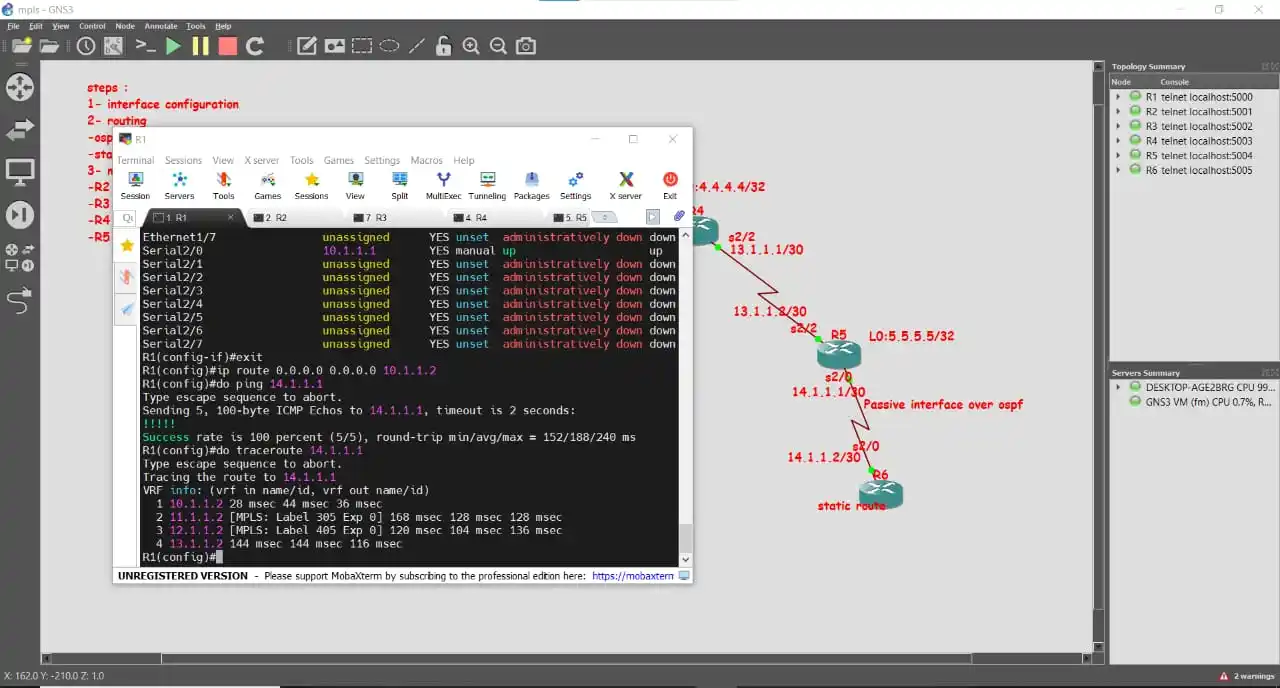This screenshot has width=1280, height=688.
Task: Expand R3 node in Topology Summary
Action: tap(1119, 126)
